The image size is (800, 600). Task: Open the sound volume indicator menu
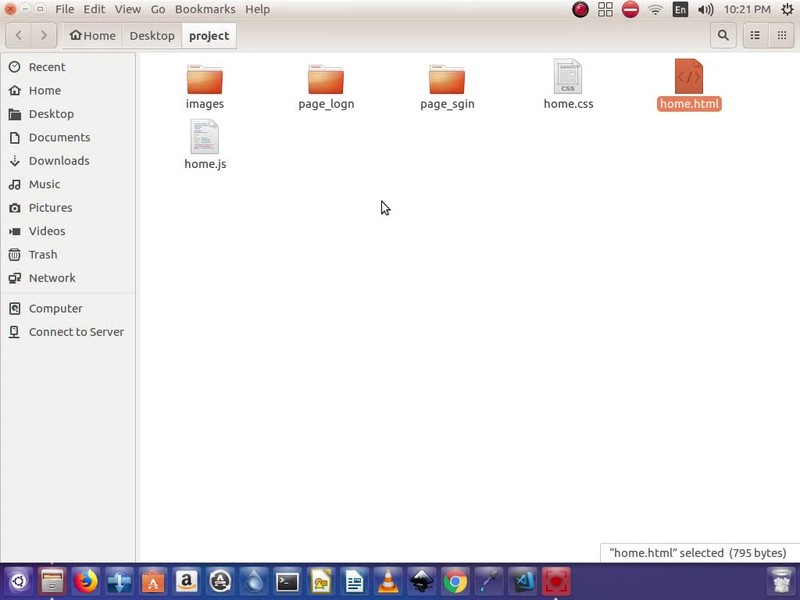click(705, 9)
